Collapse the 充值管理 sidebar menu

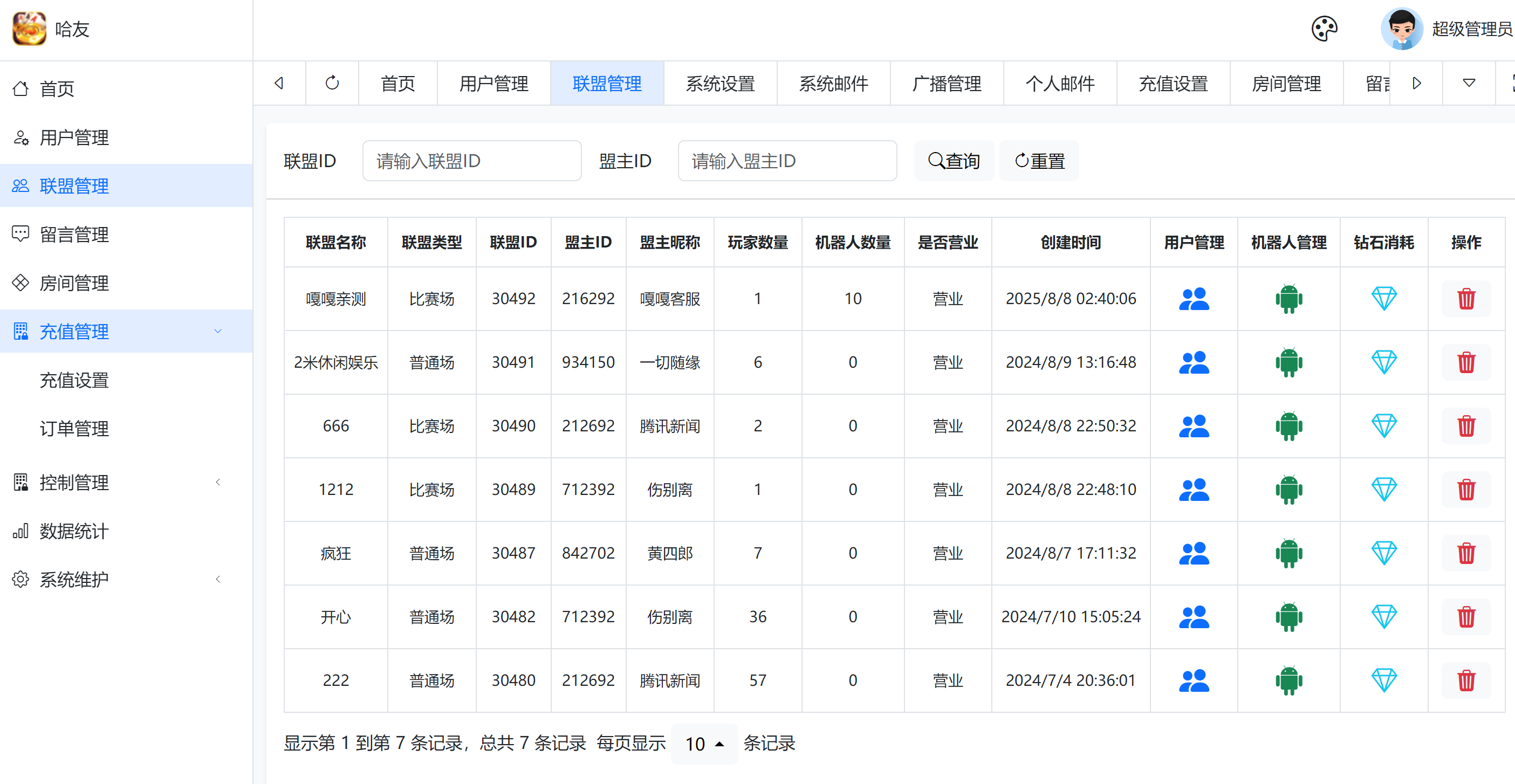tap(217, 331)
